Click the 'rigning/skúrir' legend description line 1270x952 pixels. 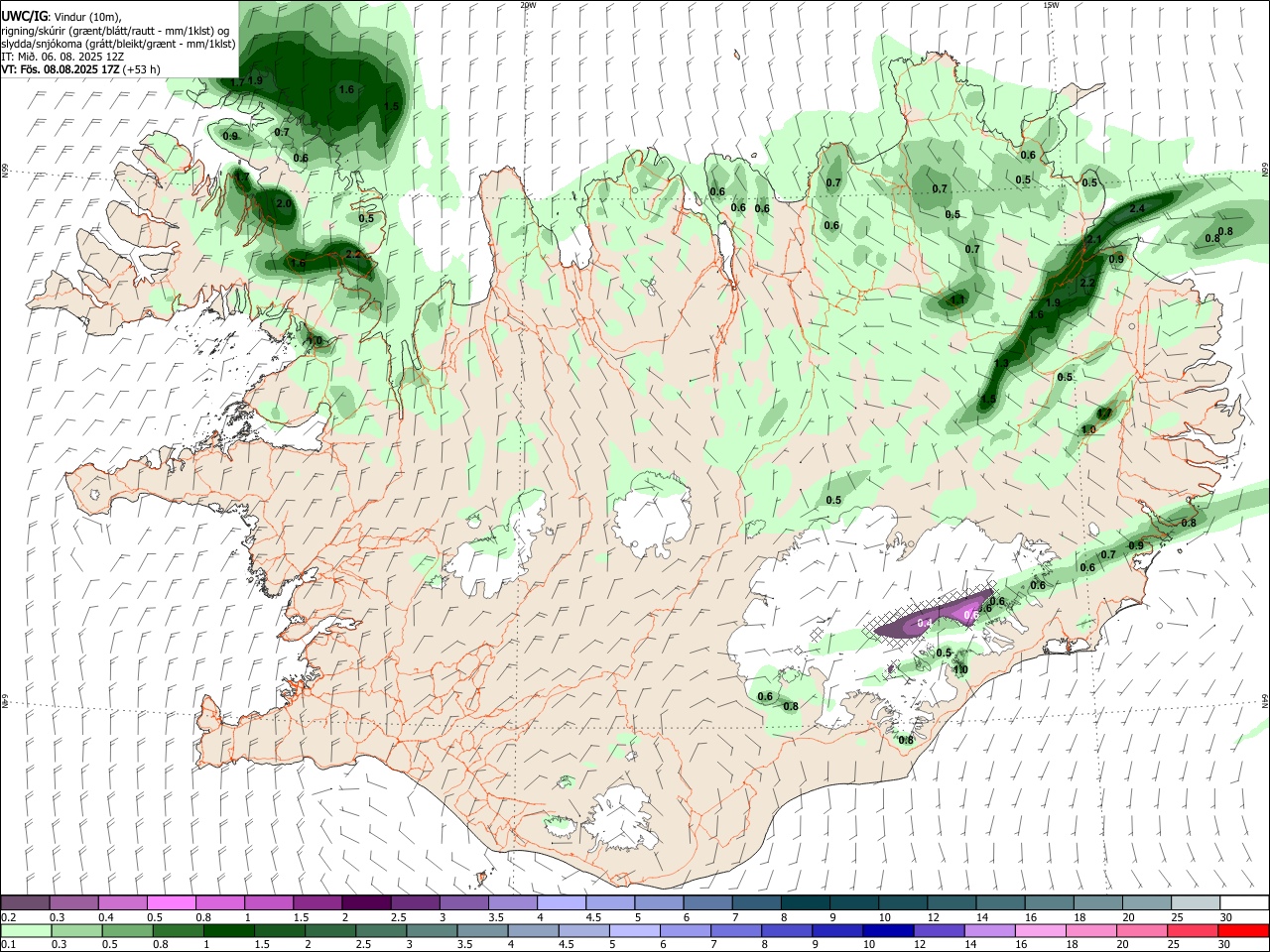(116, 31)
